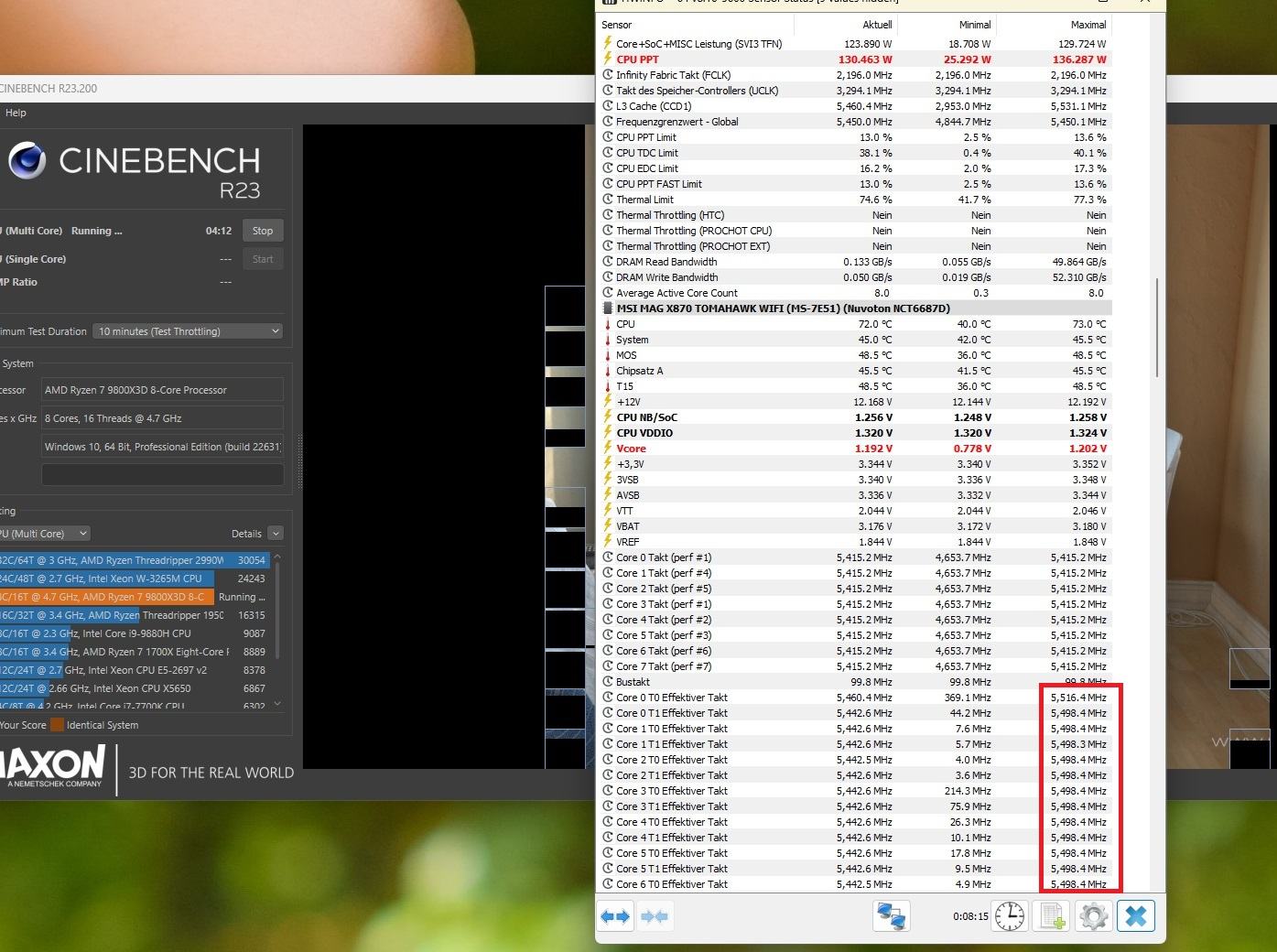This screenshot has height=952, width=1277.
Task: Select the MSI MAG X870 TOMAHAWK WIFI header row
Action: click(x=855, y=308)
